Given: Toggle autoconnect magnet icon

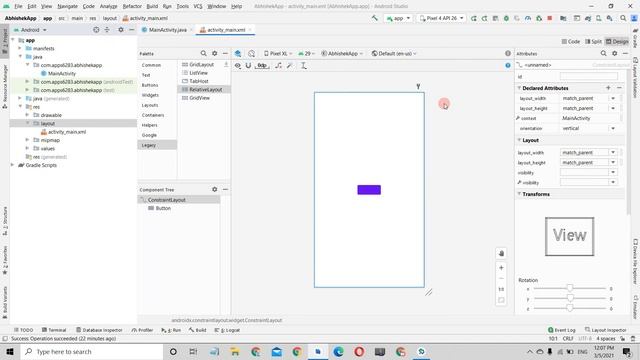Looking at the screenshot, I should 248,65.
